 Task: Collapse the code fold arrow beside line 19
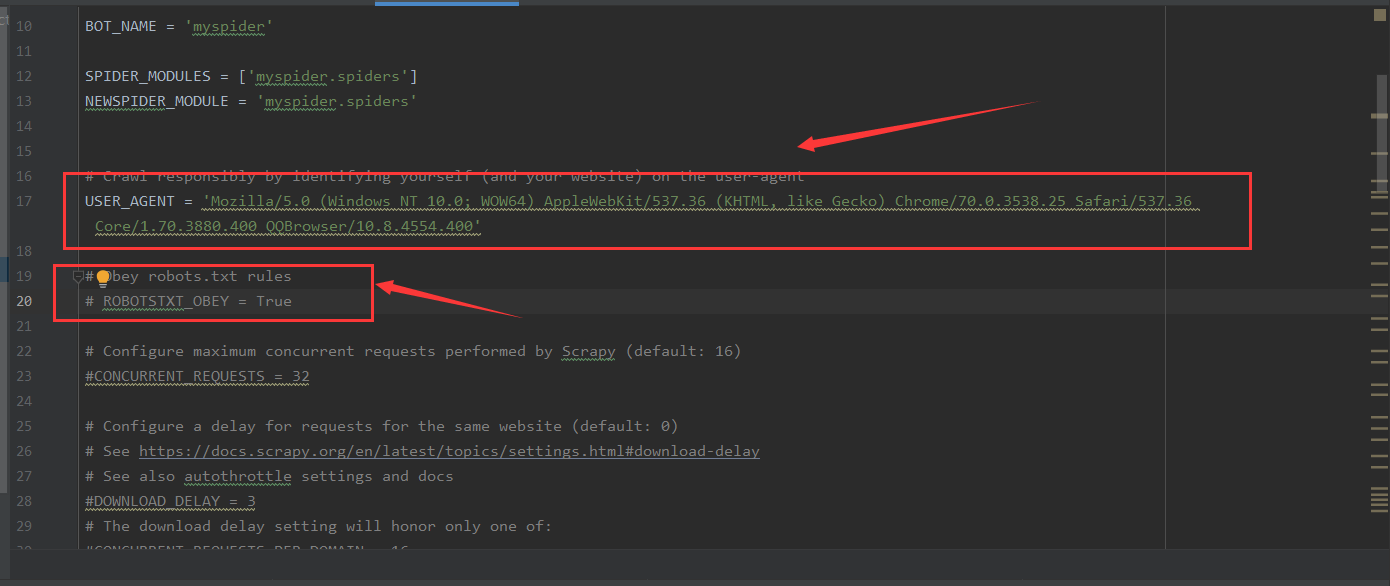pyautogui.click(x=78, y=277)
